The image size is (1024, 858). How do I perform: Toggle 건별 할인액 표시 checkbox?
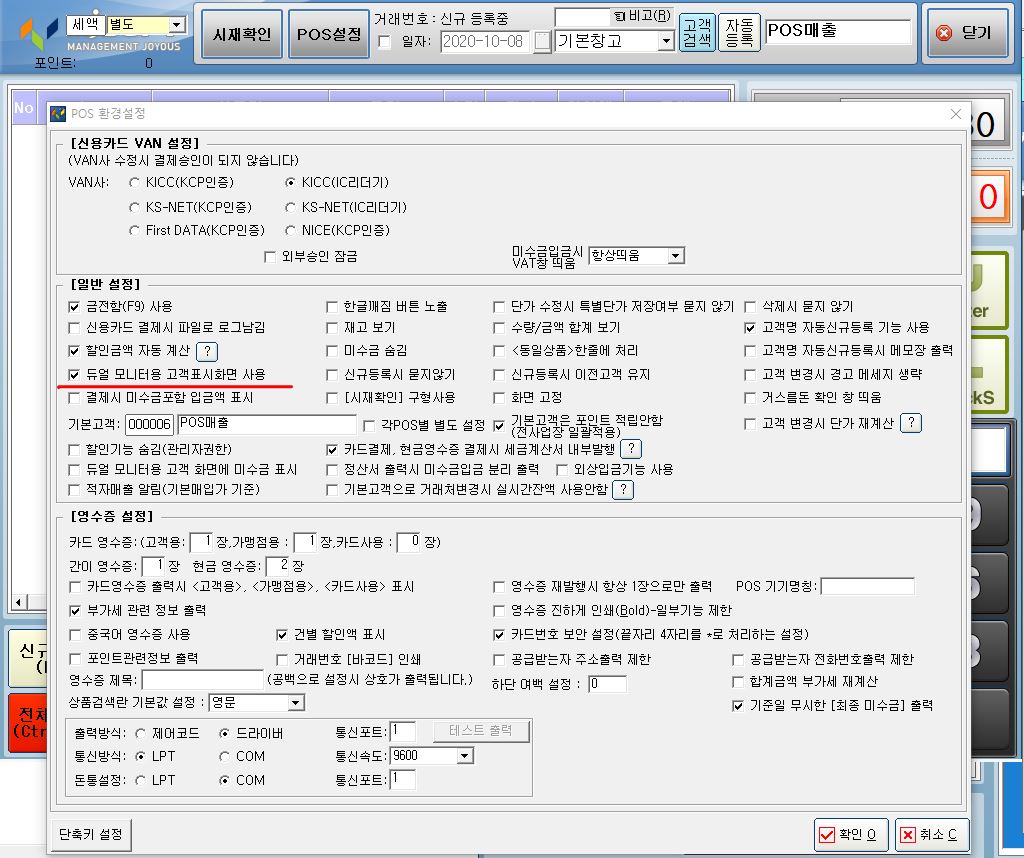[281, 635]
